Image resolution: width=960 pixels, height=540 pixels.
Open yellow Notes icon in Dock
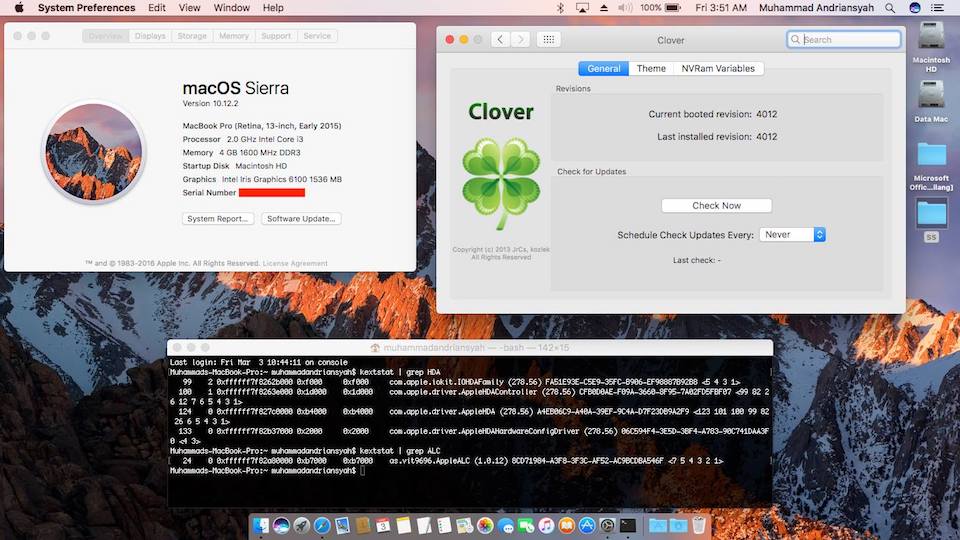(x=403, y=525)
